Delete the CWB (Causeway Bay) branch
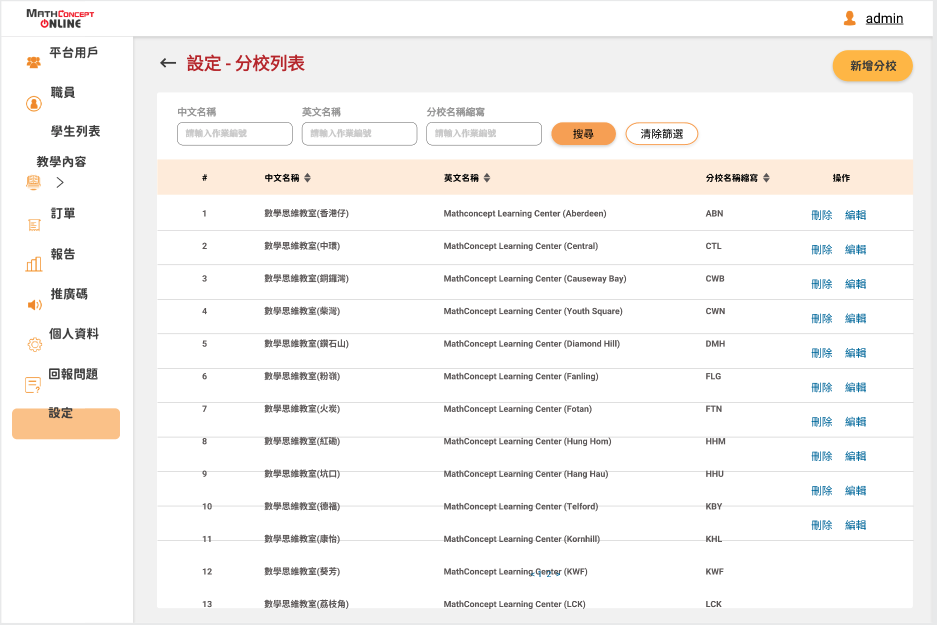 coord(822,284)
